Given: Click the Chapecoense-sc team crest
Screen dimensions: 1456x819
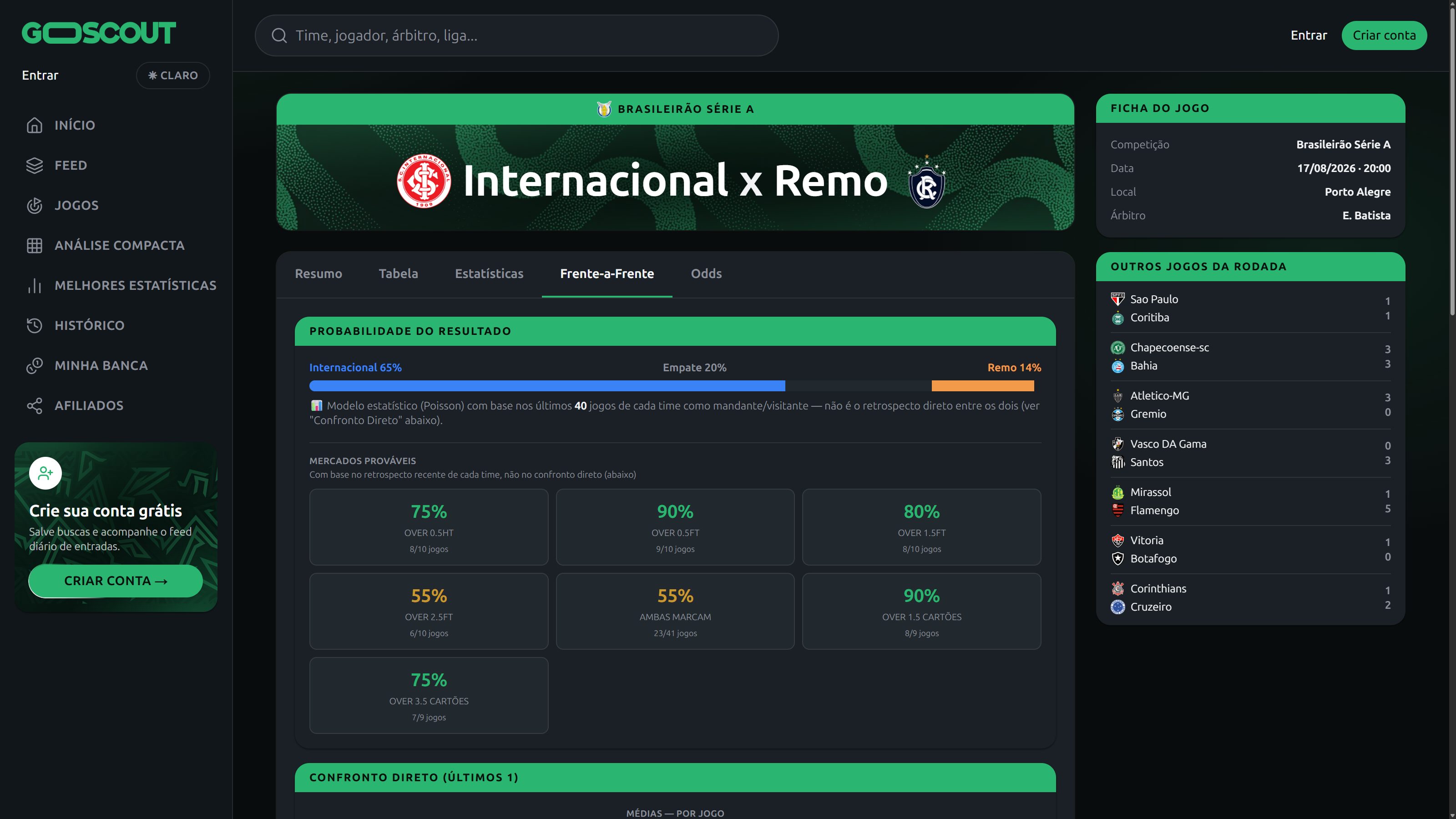Looking at the screenshot, I should [x=1117, y=348].
